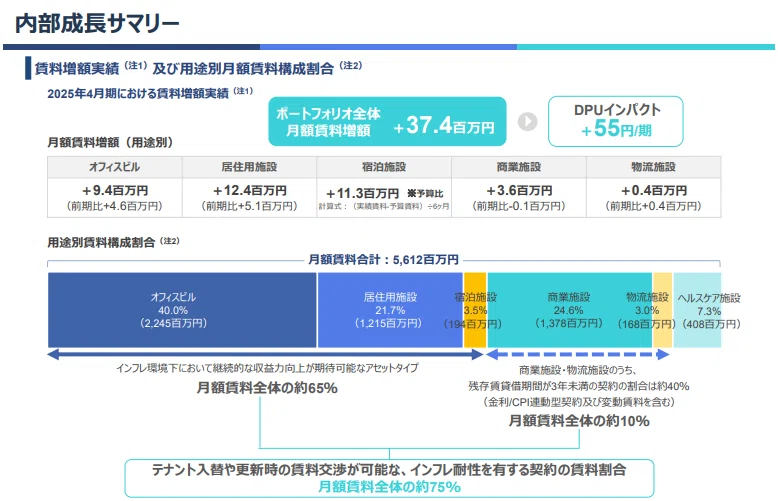Click the light cyan ヘルスケア施設 7.3% segment
The height and width of the screenshot is (501, 778).
click(697, 310)
